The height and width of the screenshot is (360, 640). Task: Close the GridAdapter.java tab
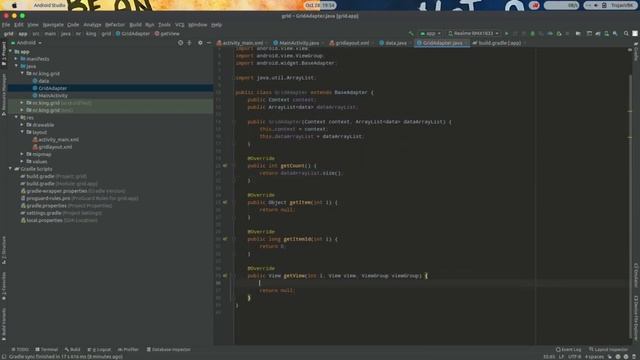click(x=466, y=43)
